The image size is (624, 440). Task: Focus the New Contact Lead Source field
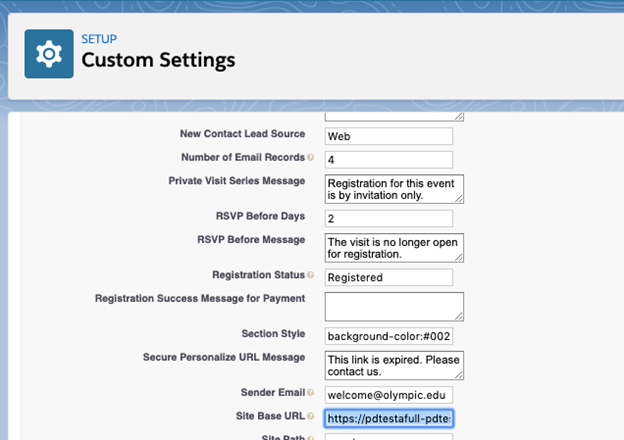388,135
